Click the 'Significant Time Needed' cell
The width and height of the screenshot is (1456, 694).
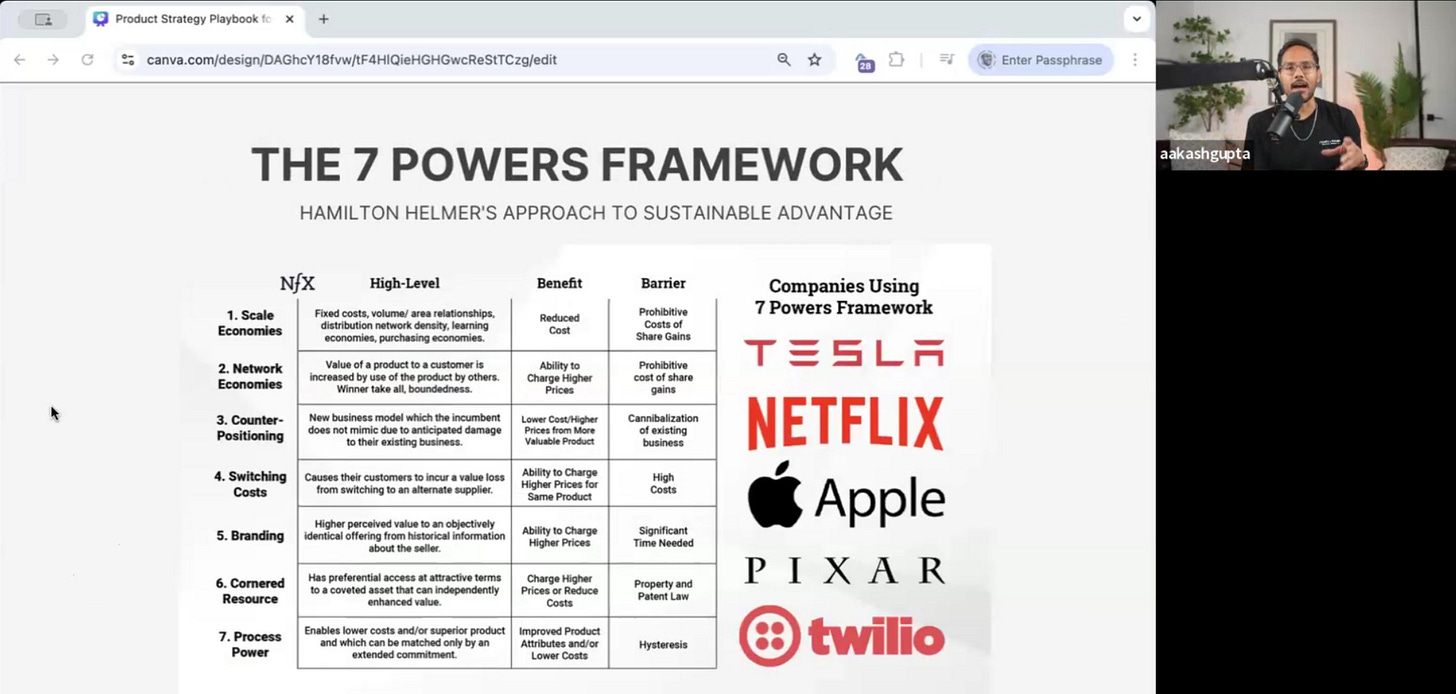click(663, 537)
